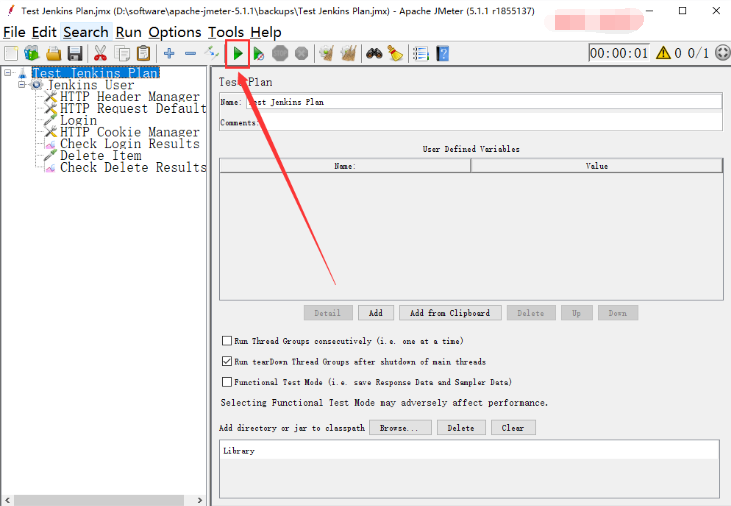Image resolution: width=731 pixels, height=506 pixels.
Task: Select the Login sampler in tree
Action: point(78,120)
